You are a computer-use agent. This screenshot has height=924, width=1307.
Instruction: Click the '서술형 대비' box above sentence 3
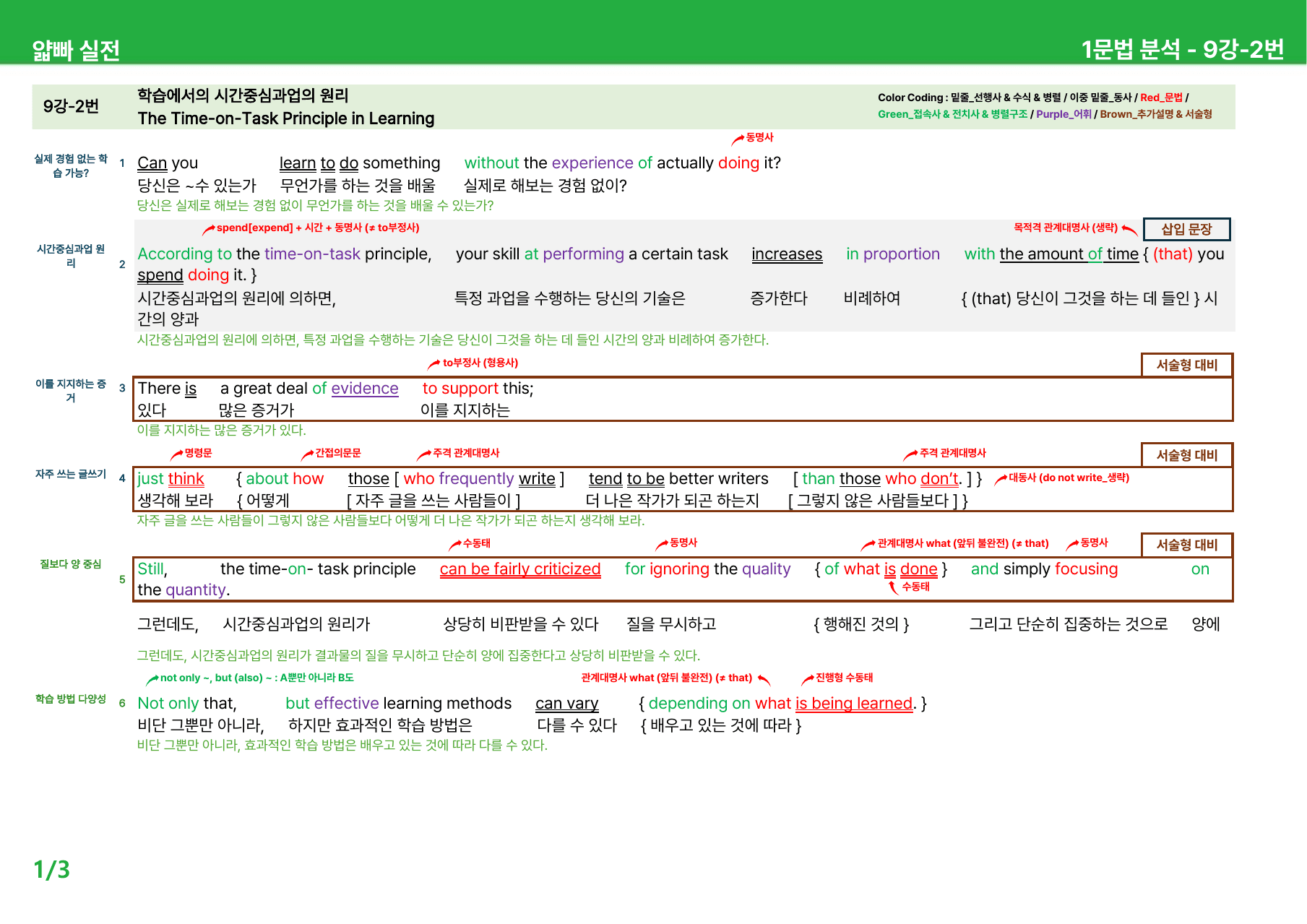point(1187,365)
